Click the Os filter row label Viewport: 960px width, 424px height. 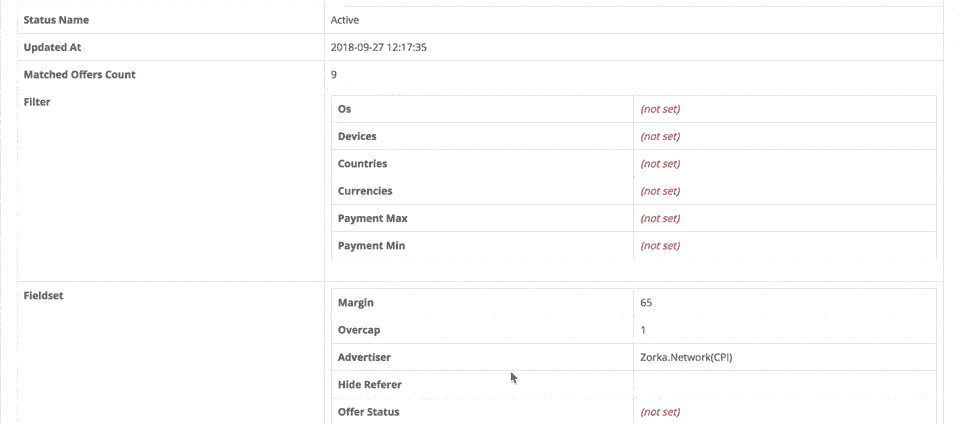[345, 109]
